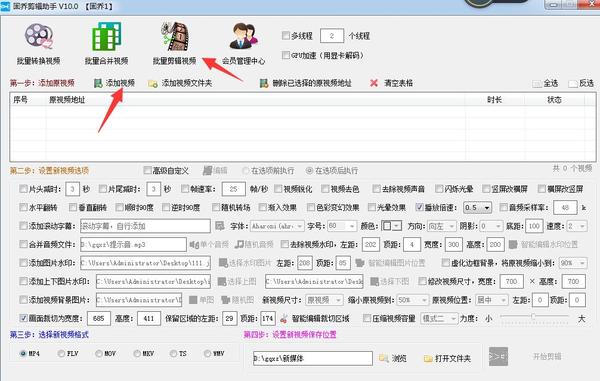Click 删除已选择的原视频地址
Viewport: 600px width, 381px height.
click(305, 83)
